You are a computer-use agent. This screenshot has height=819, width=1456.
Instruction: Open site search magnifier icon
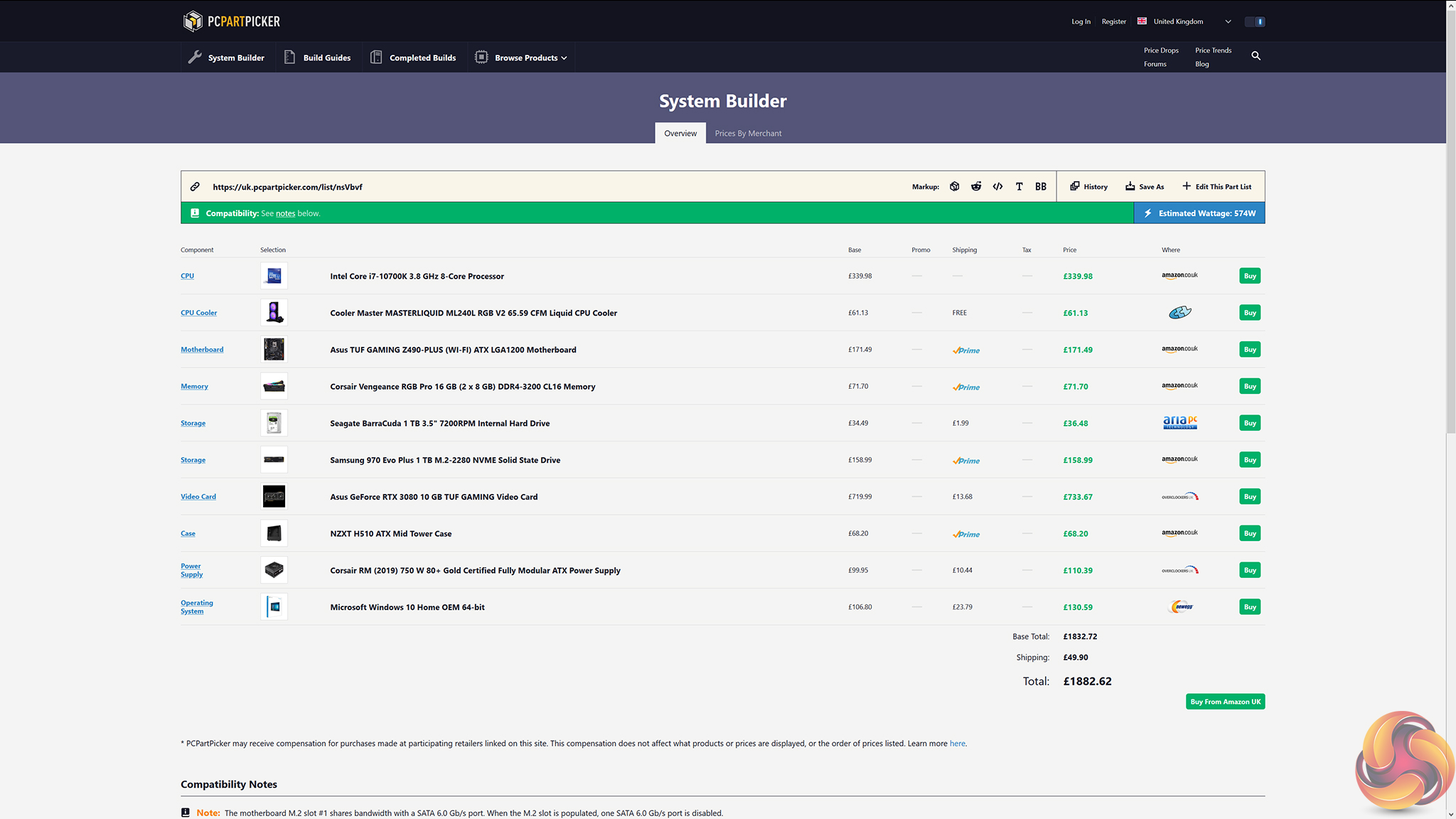(1256, 56)
